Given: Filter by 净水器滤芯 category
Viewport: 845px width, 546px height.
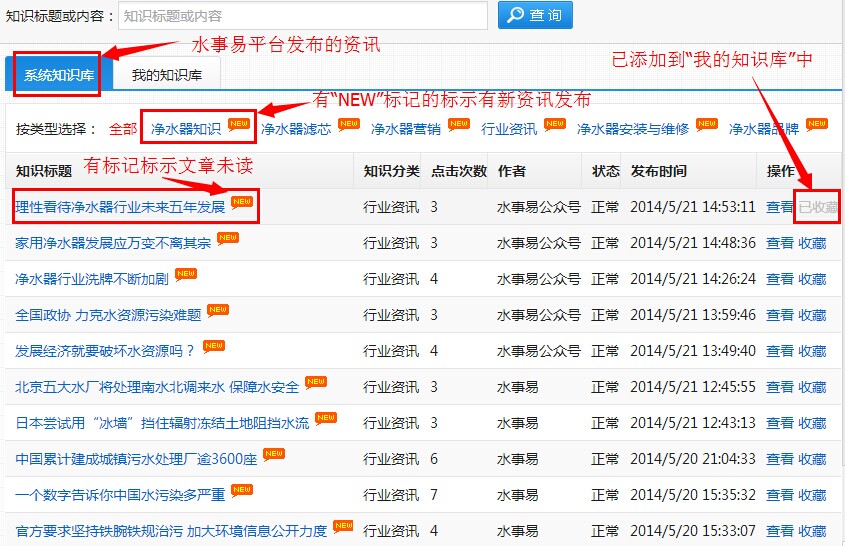Looking at the screenshot, I should pyautogui.click(x=295, y=129).
